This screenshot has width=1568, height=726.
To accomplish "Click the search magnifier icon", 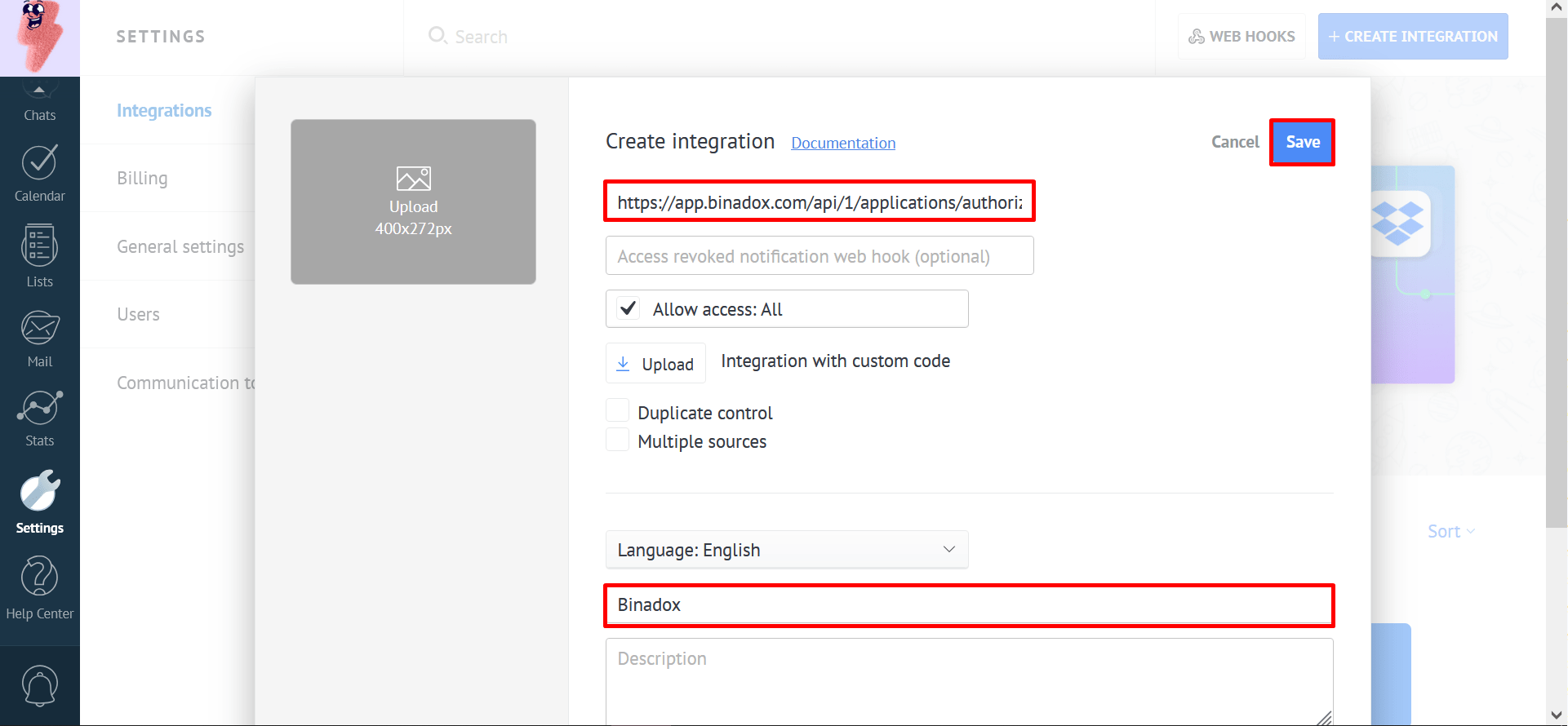I will tap(438, 36).
